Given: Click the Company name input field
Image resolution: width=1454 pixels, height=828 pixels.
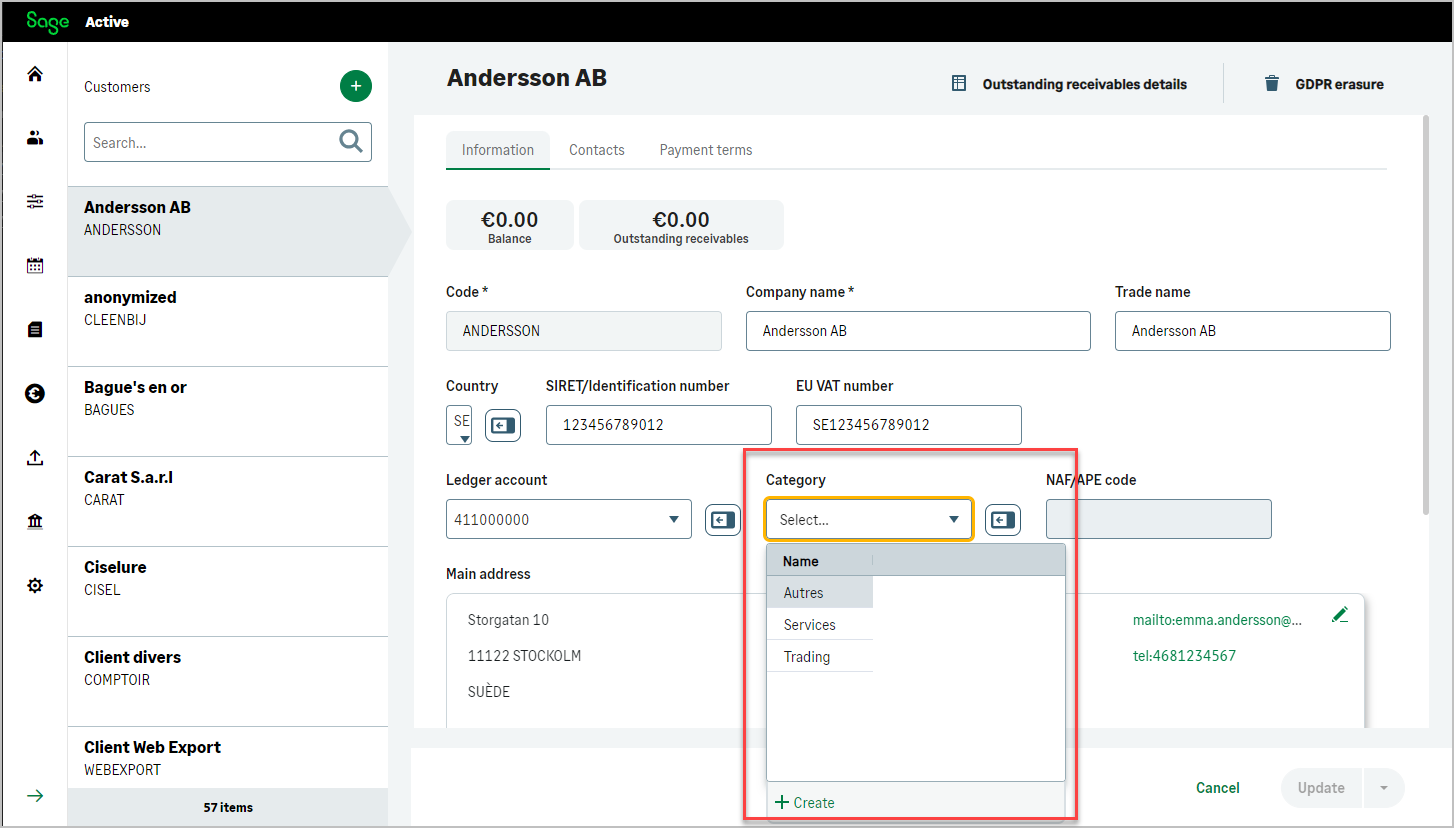Looking at the screenshot, I should [x=917, y=331].
